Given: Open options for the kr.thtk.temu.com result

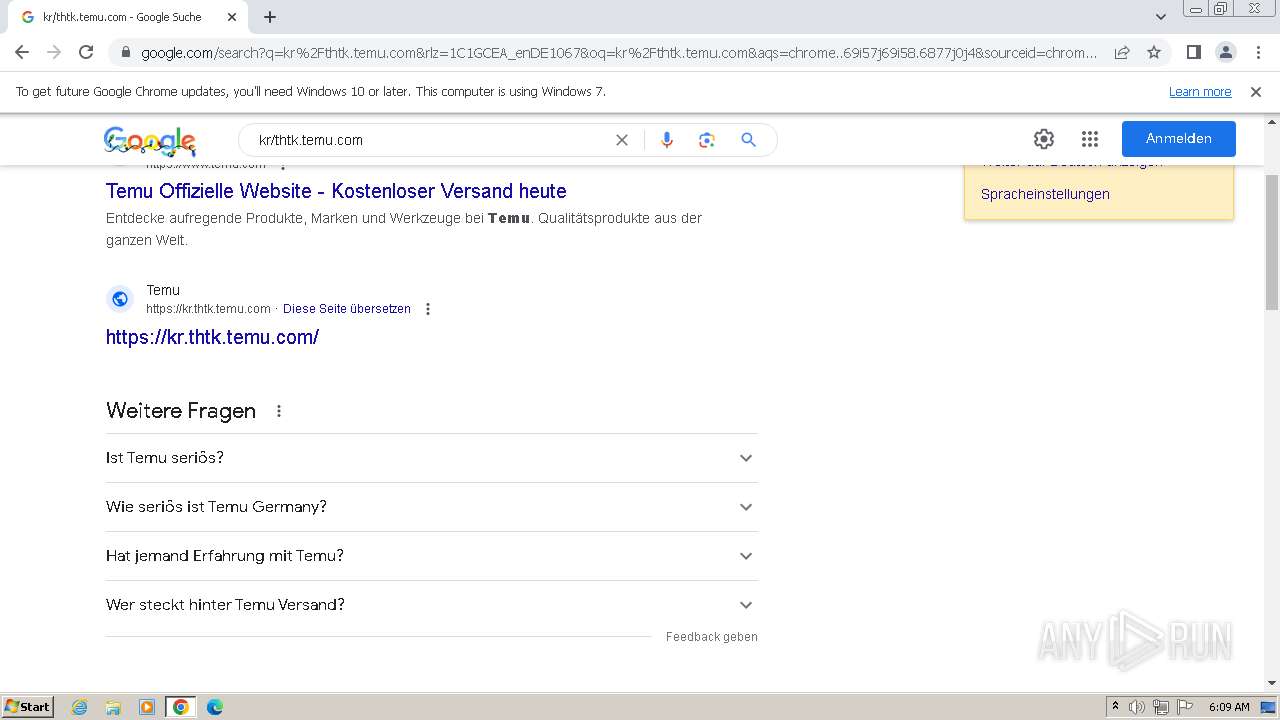Looking at the screenshot, I should click(428, 309).
